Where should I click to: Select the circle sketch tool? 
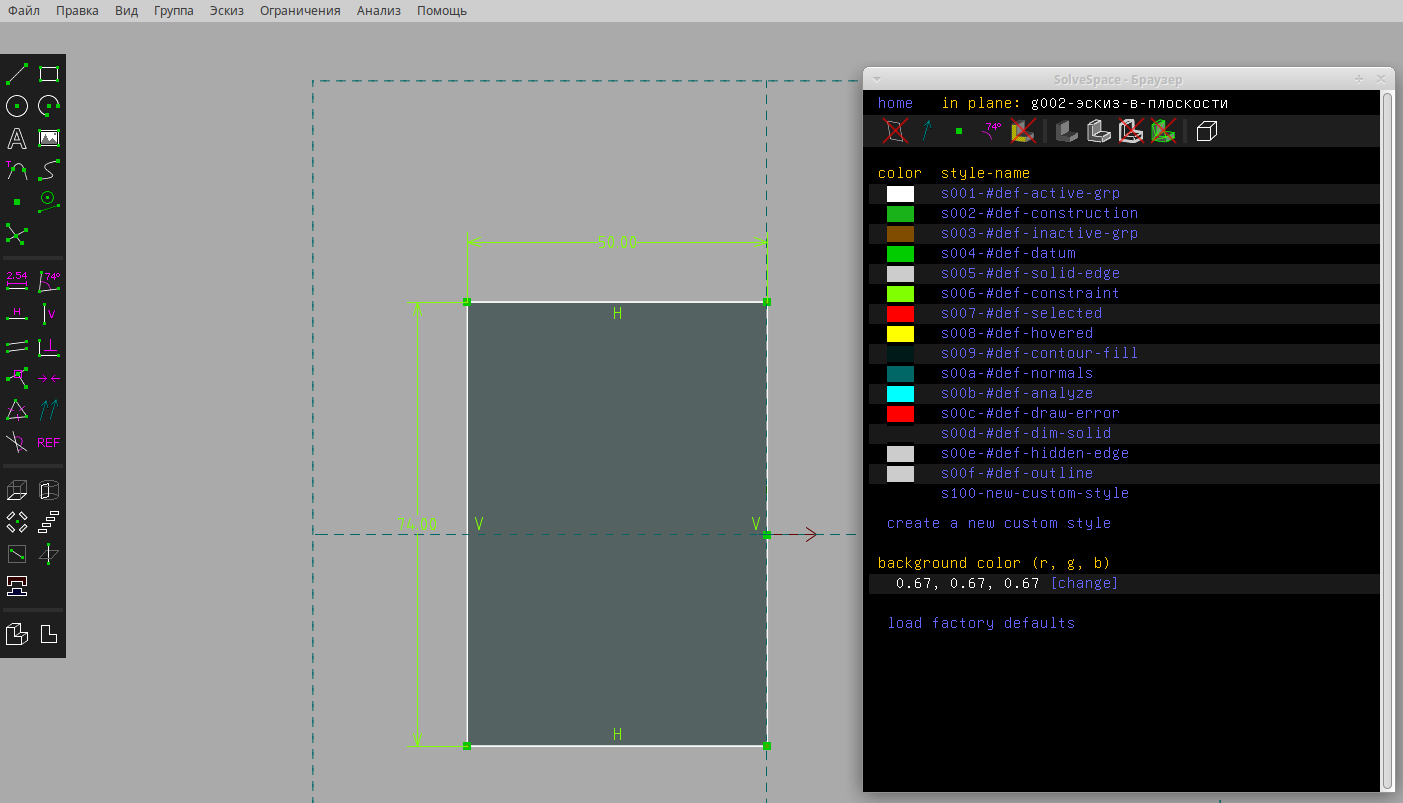17,106
